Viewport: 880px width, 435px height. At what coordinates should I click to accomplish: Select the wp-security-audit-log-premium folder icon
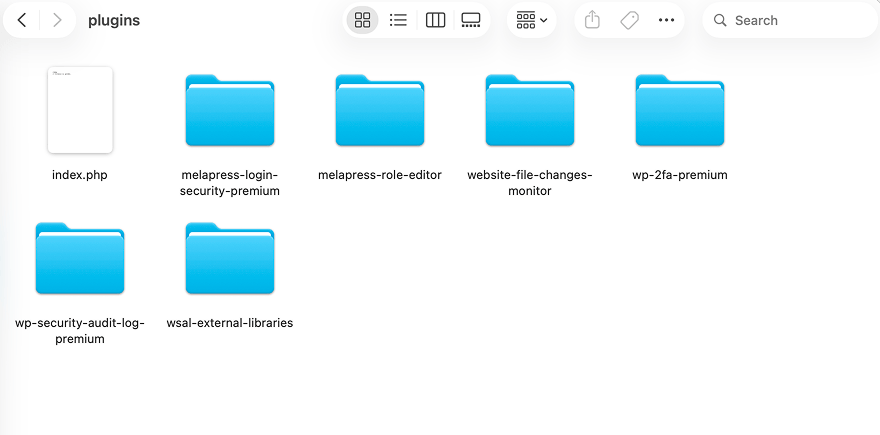coord(80,258)
